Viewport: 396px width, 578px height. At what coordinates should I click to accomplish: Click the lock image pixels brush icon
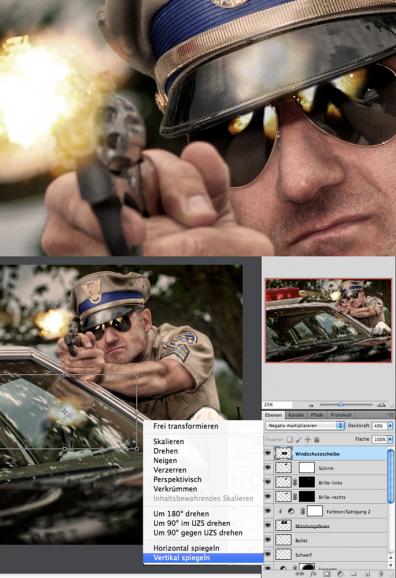(x=299, y=439)
